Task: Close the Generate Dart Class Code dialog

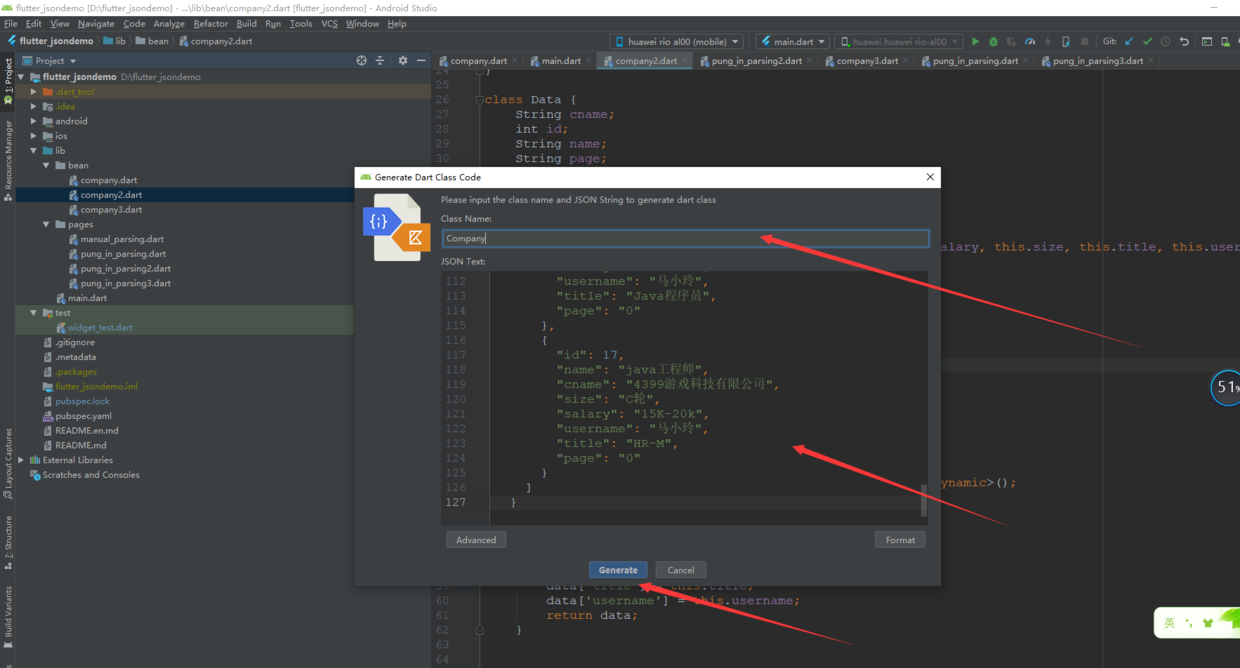Action: [930, 177]
